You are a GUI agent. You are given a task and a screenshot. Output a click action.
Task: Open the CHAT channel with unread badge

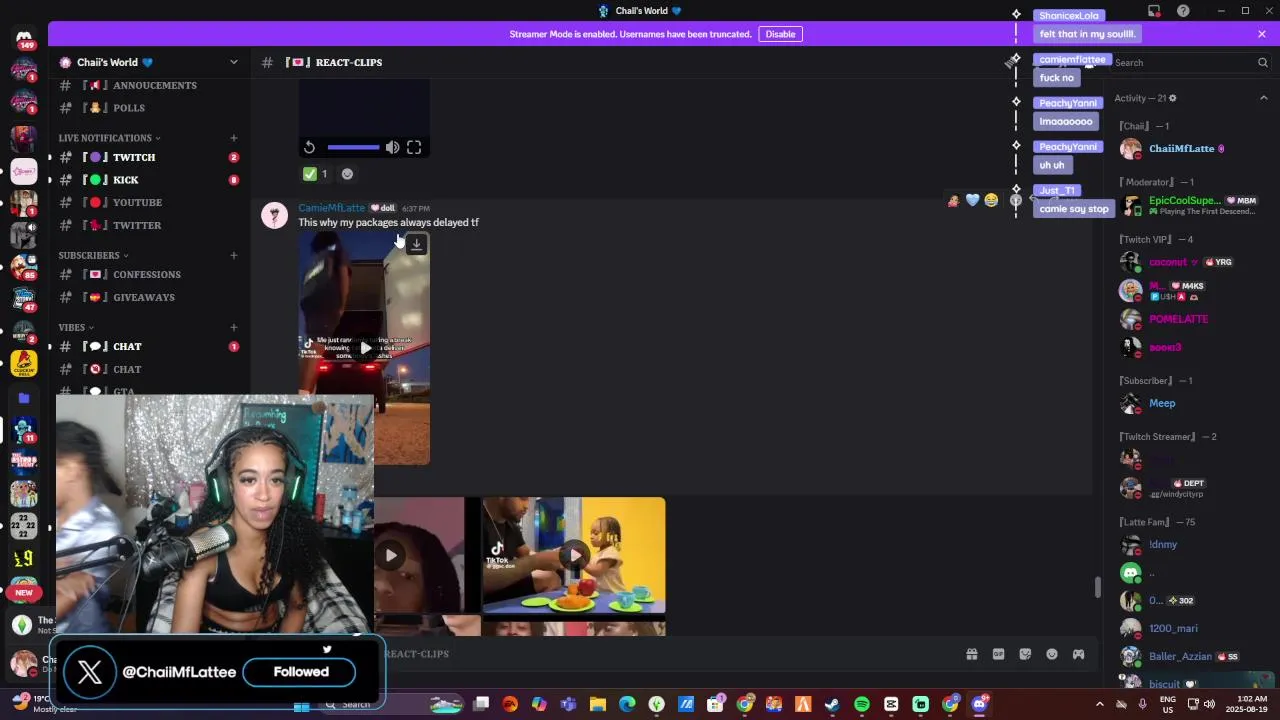click(x=148, y=346)
